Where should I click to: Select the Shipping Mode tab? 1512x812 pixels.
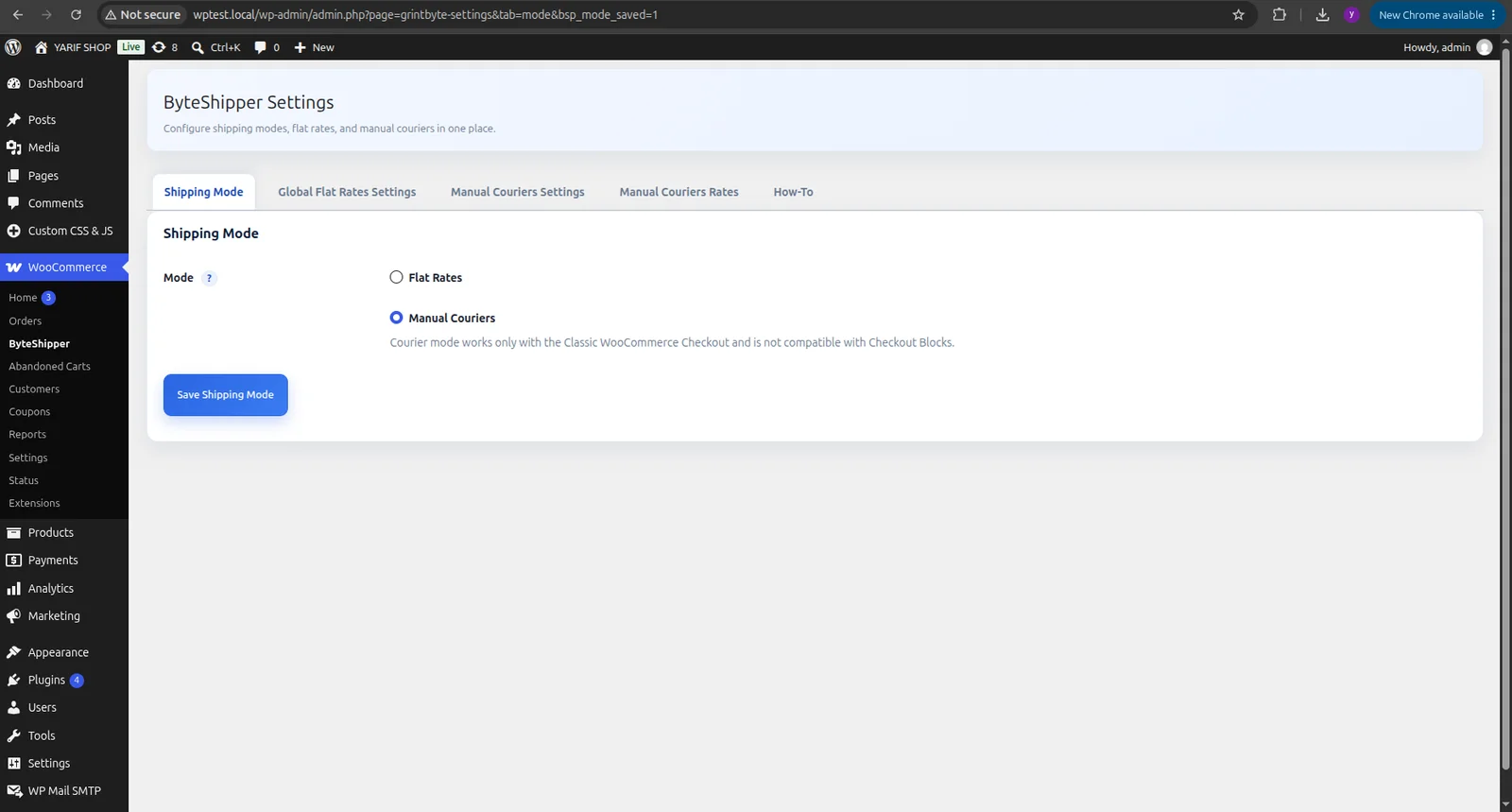point(203,192)
